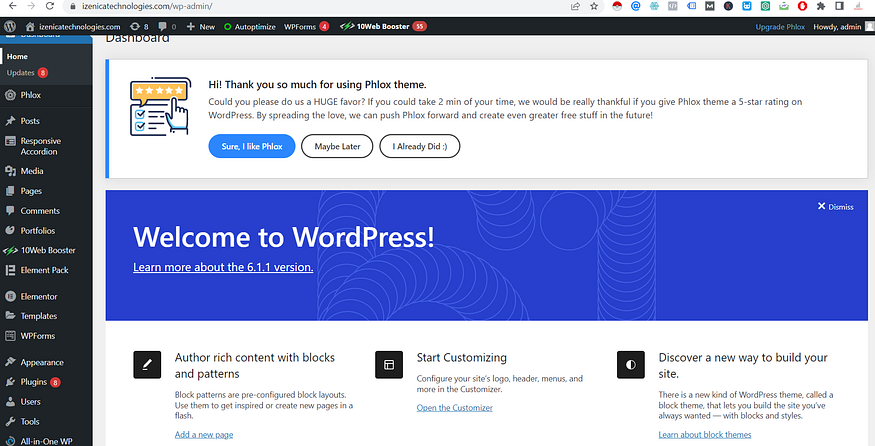Click the Elementor sidebar icon
This screenshot has width=875, height=446.
pyautogui.click(x=10, y=296)
